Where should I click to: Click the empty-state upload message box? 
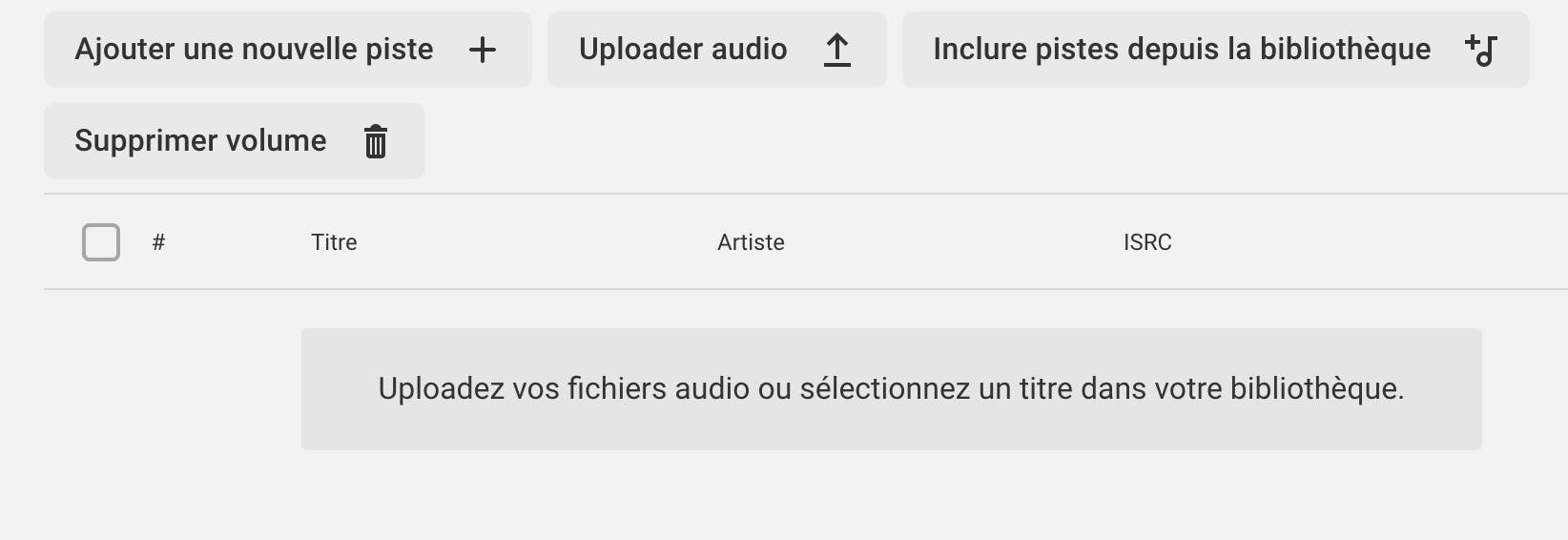click(892, 389)
